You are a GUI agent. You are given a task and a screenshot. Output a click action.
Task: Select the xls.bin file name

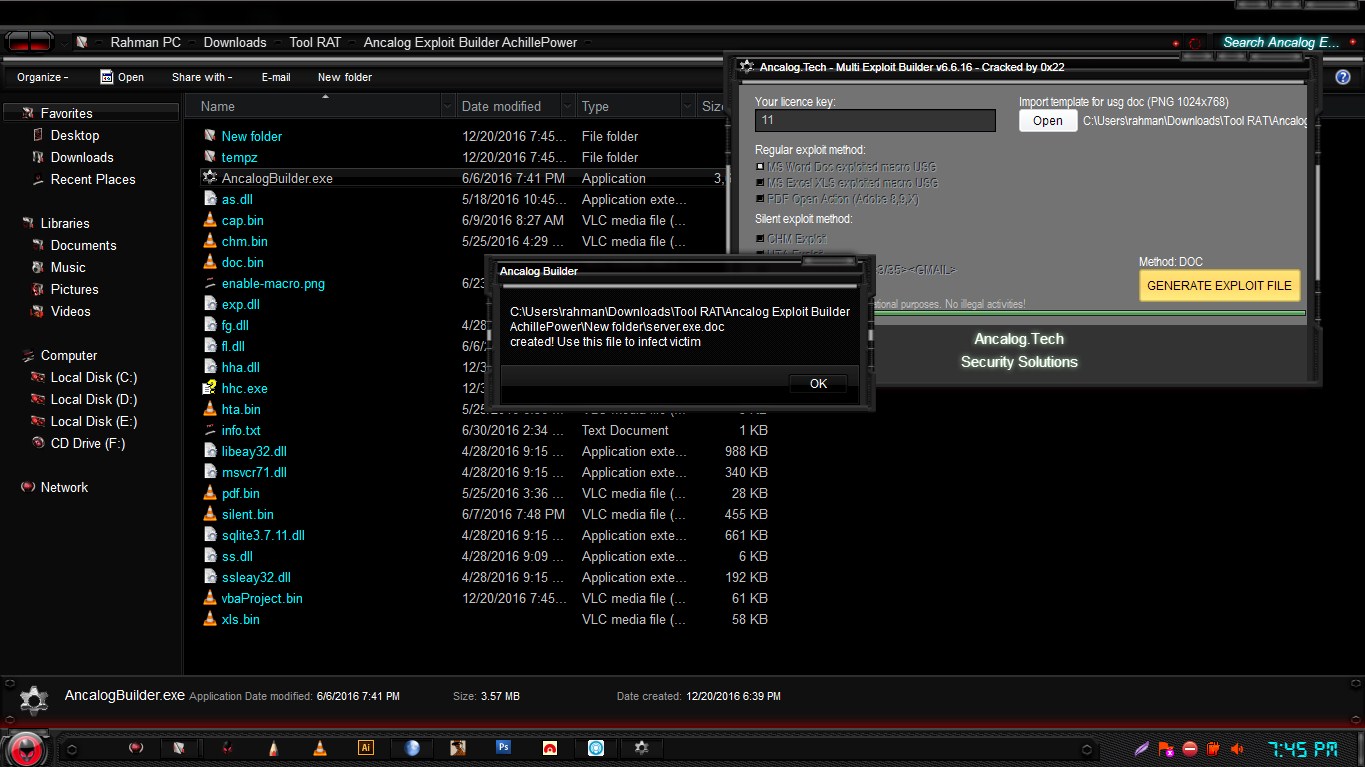(x=241, y=619)
